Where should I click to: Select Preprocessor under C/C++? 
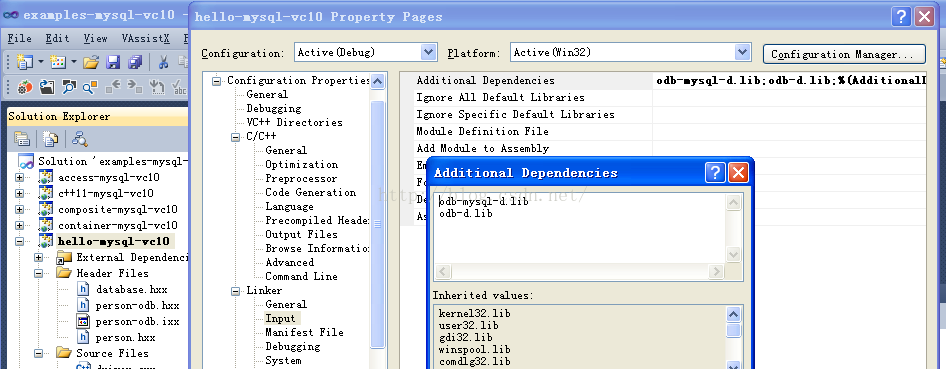tap(301, 178)
